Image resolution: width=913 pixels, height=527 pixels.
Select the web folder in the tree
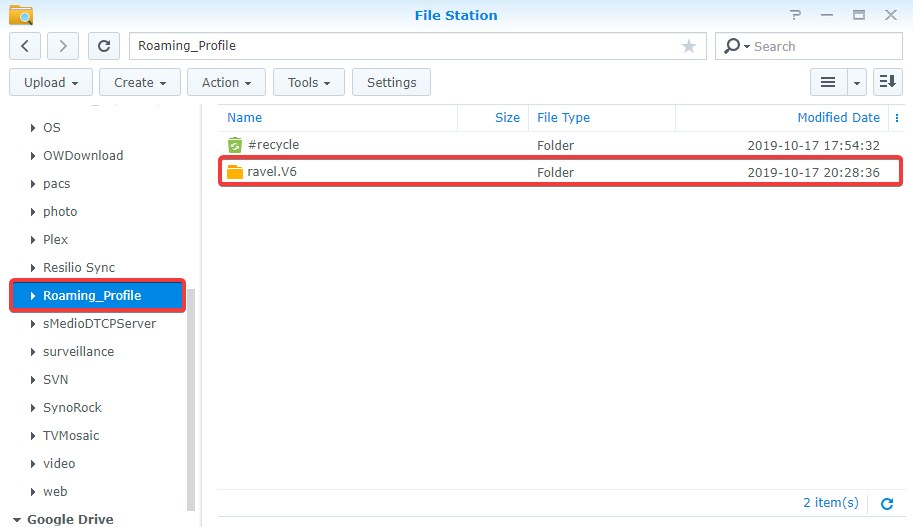point(55,491)
